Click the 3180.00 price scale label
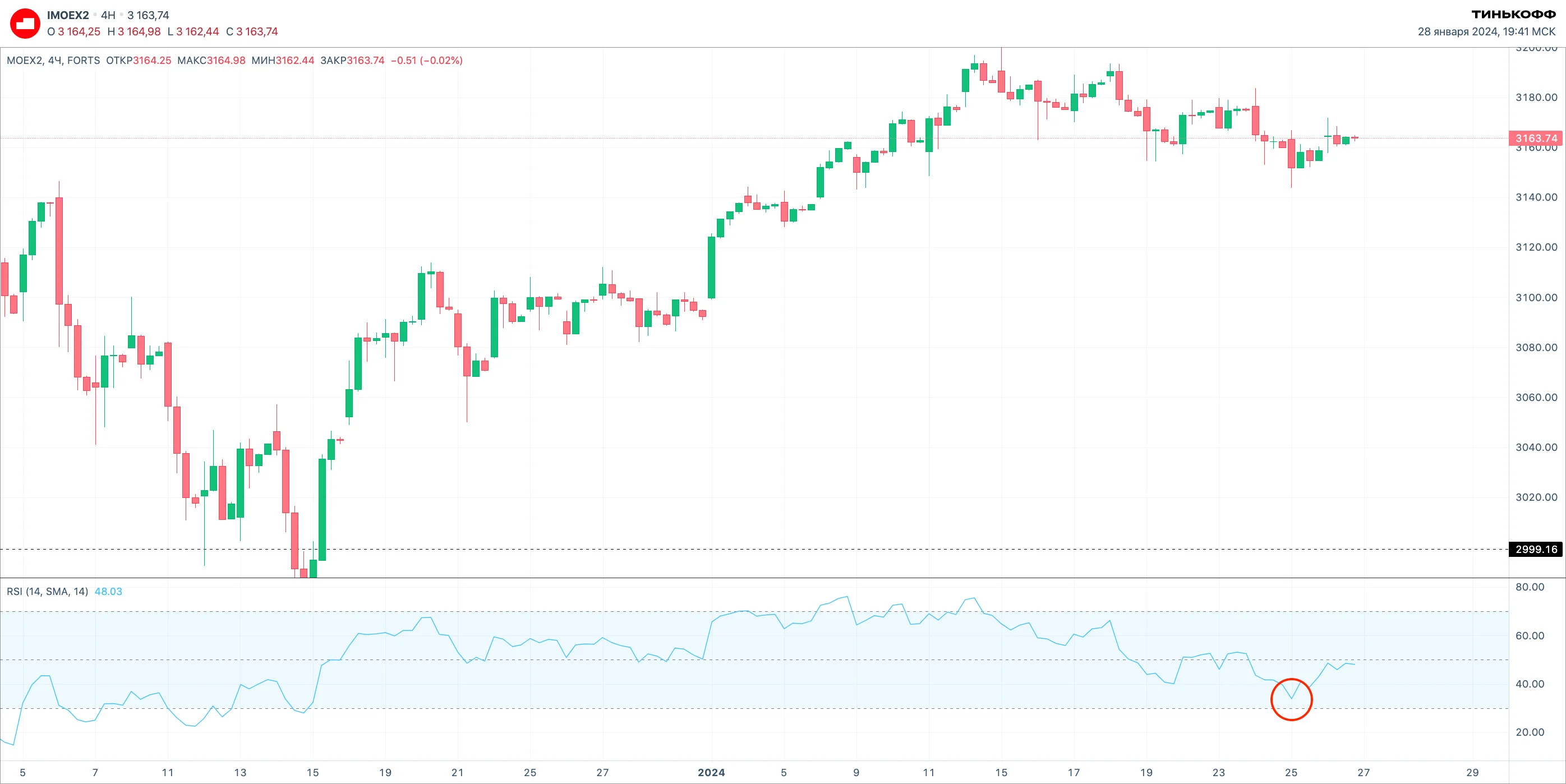 [1536, 97]
